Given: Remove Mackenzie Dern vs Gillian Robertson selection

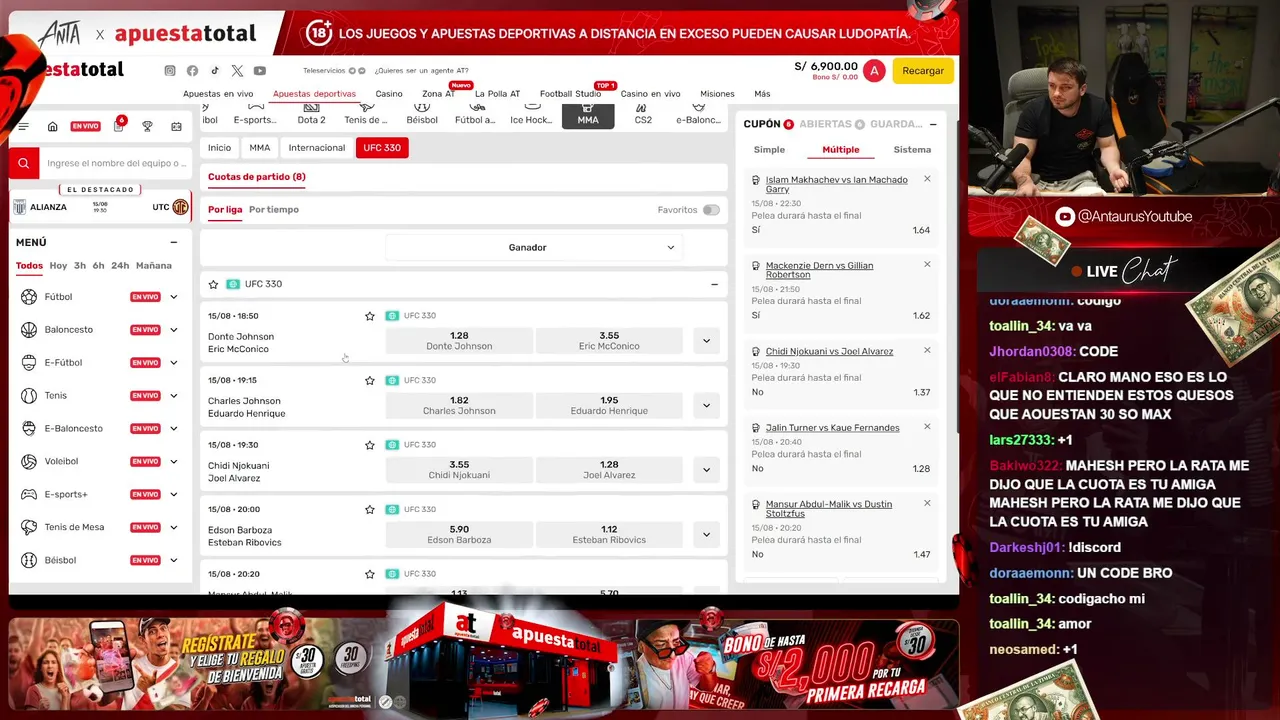Looking at the screenshot, I should [x=927, y=265].
